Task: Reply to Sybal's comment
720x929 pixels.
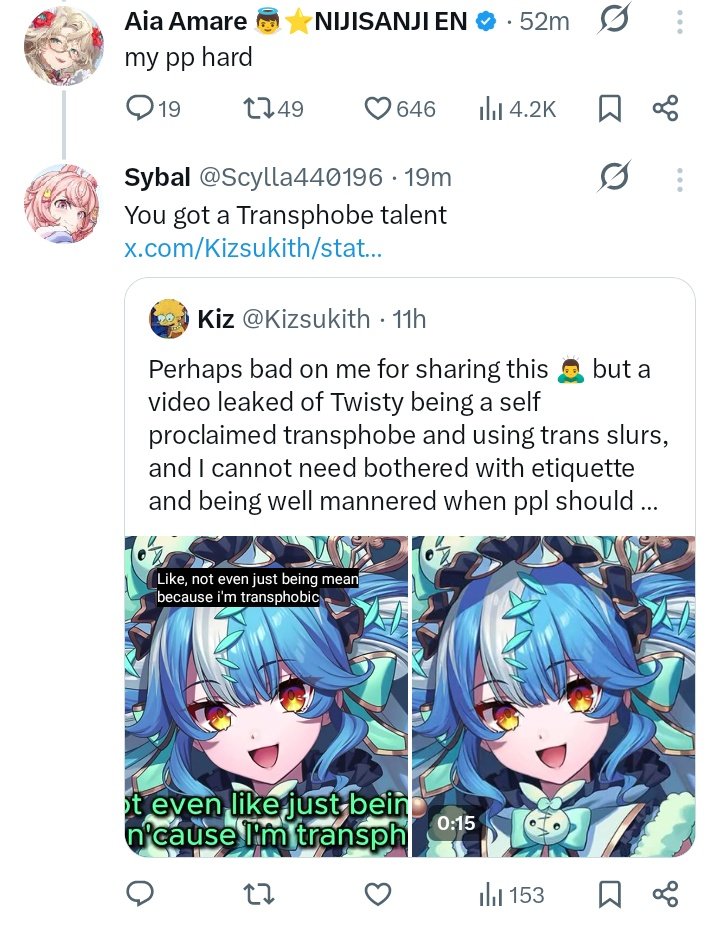Action: point(140,893)
